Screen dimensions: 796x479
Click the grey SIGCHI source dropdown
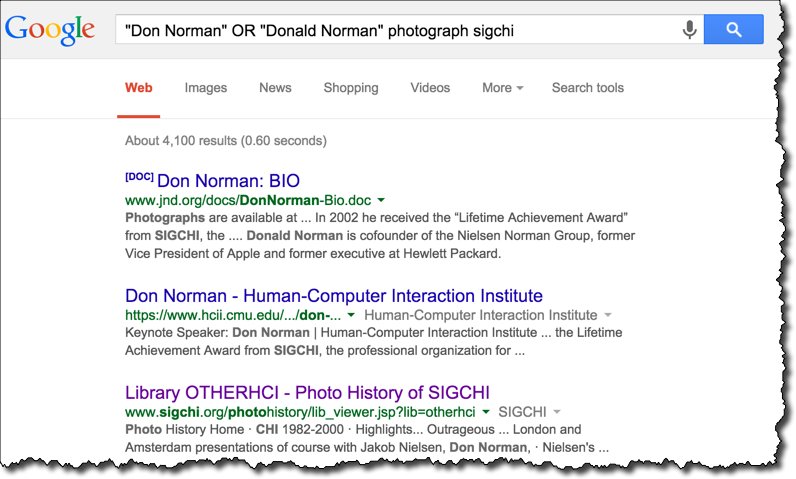tap(528, 411)
